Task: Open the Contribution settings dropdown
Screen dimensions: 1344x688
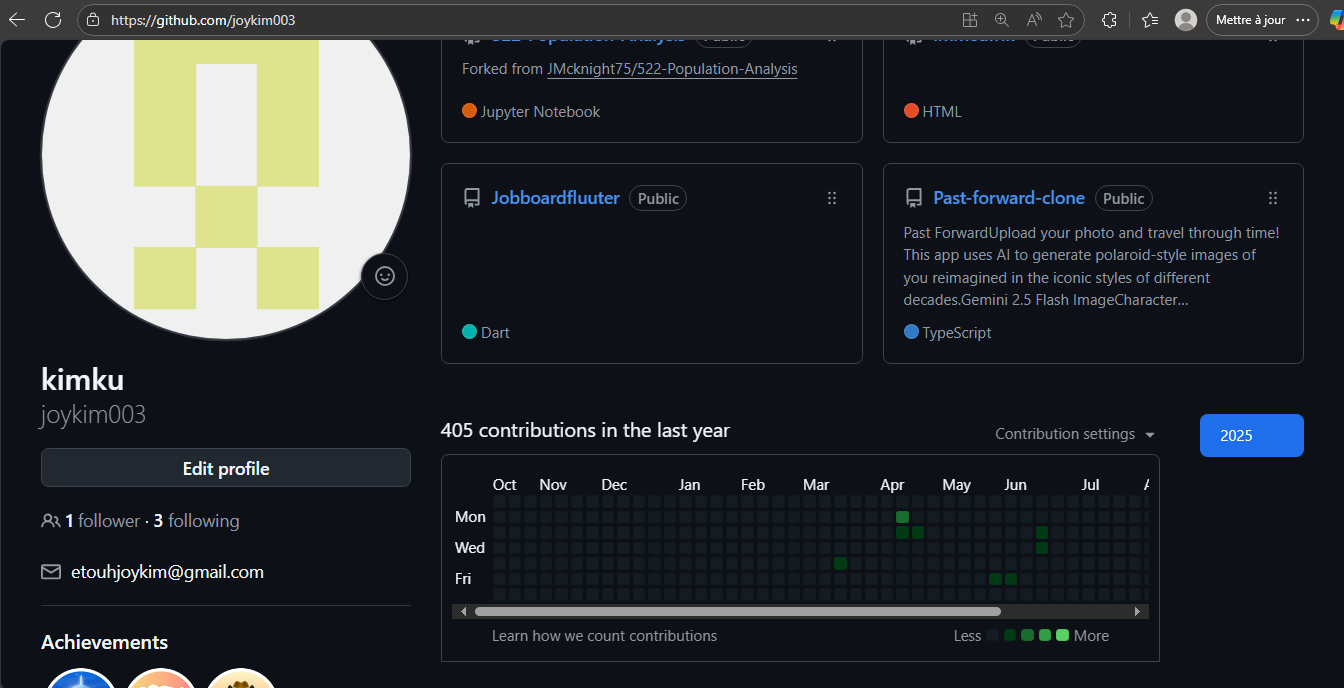Action: pyautogui.click(x=1075, y=434)
